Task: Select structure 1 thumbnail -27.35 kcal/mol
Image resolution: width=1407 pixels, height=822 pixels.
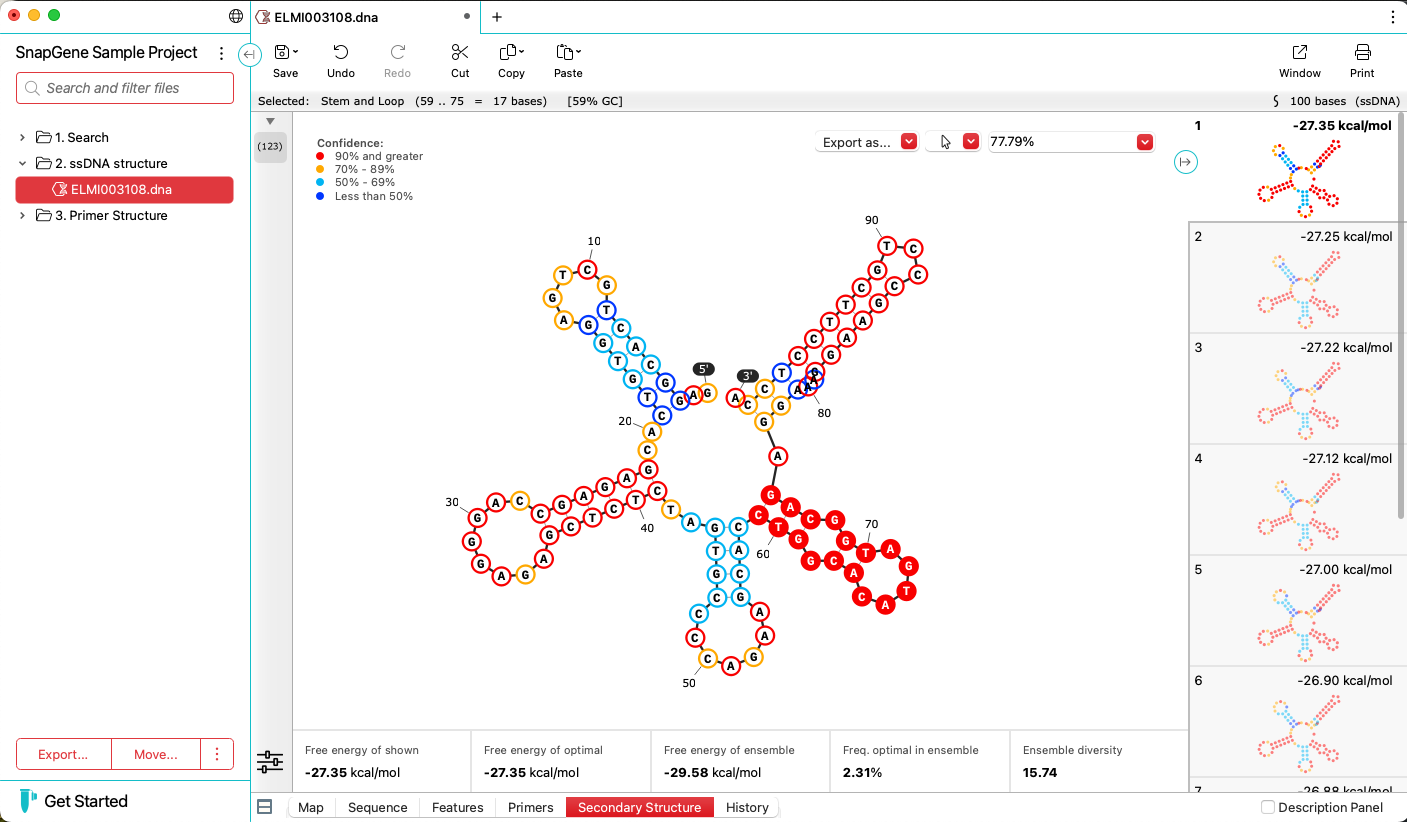Action: 1295,167
